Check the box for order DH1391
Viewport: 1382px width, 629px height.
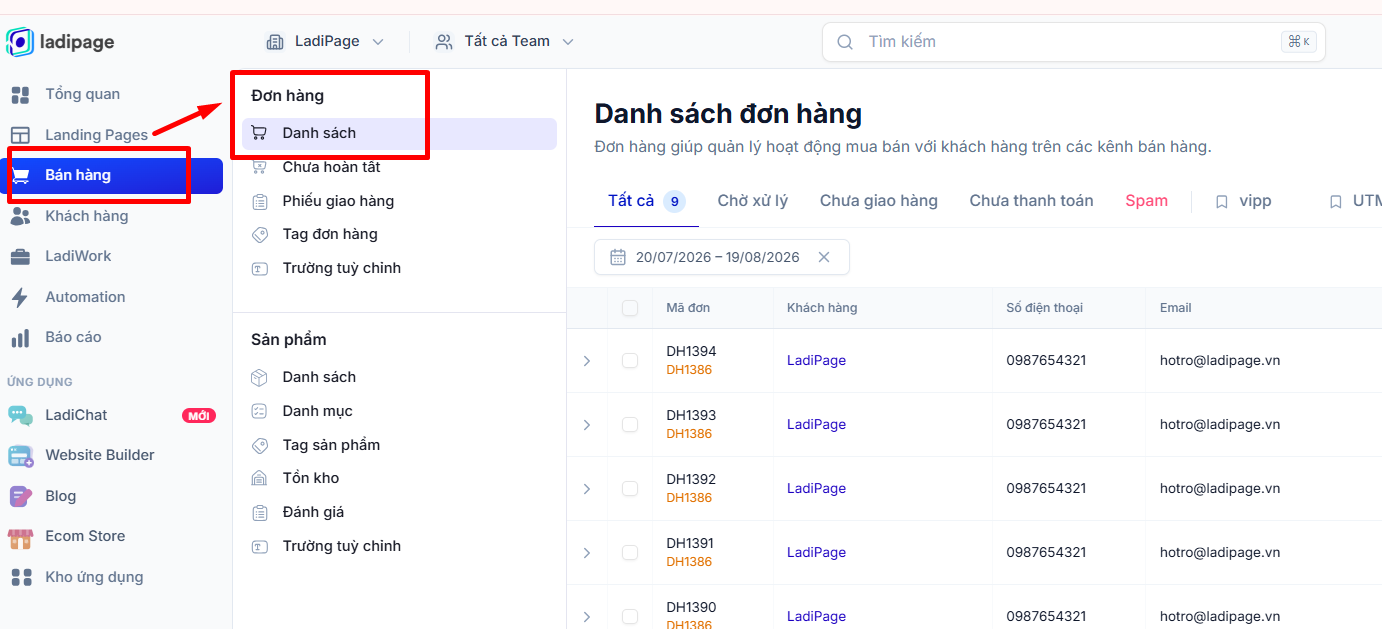[630, 553]
